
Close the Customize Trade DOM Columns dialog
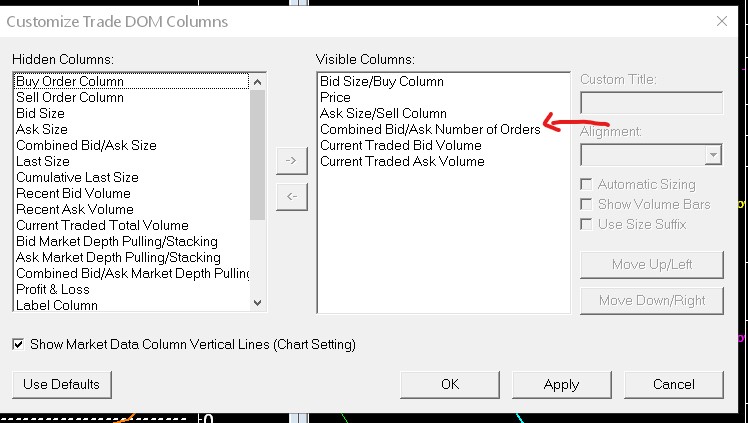pos(722,21)
